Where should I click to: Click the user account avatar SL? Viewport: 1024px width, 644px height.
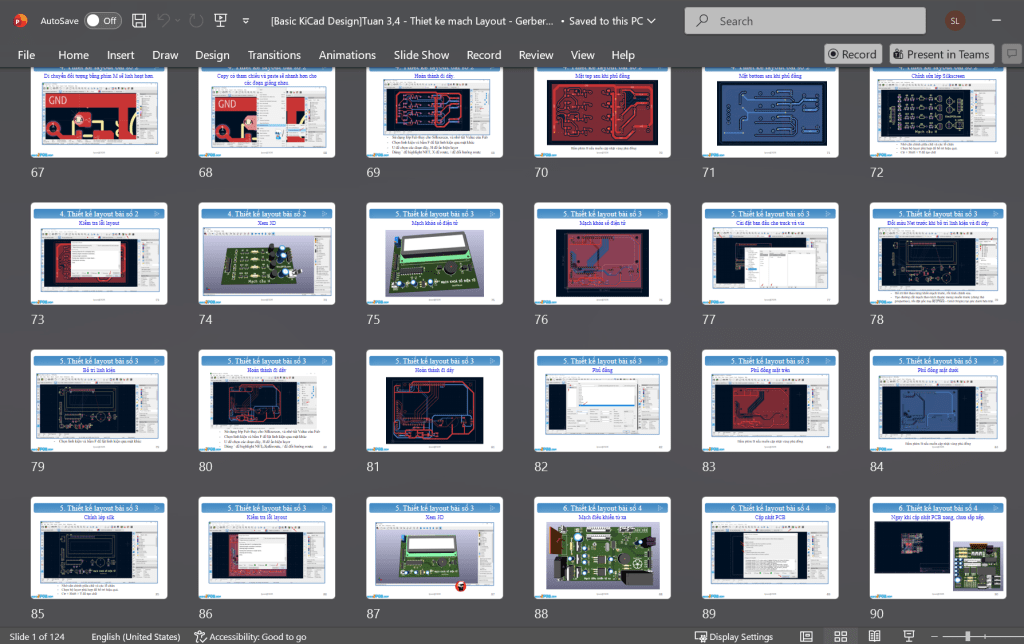point(956,20)
